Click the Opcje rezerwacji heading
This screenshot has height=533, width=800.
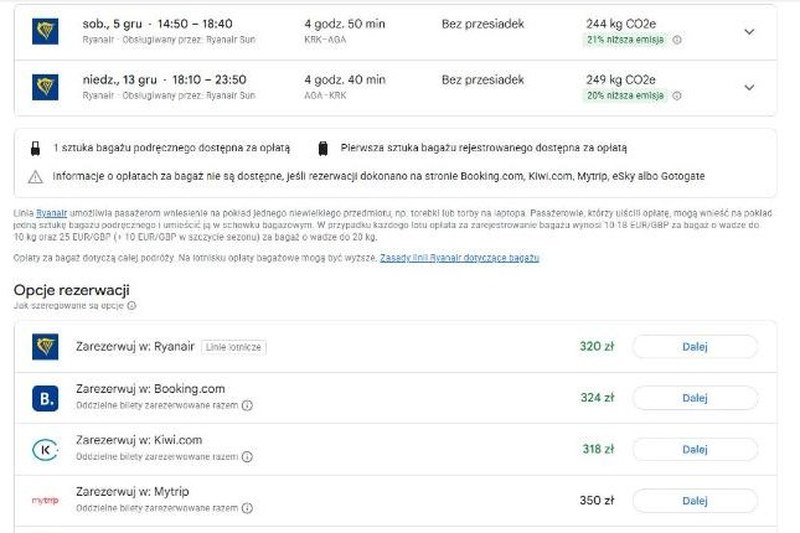coord(71,290)
